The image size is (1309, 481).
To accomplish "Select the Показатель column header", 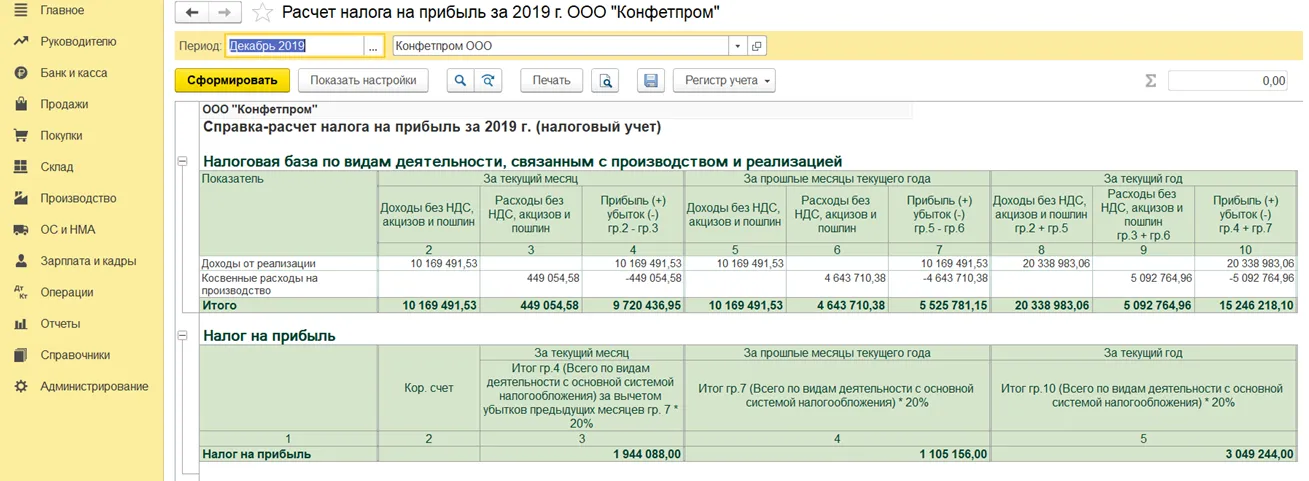I will [288, 214].
